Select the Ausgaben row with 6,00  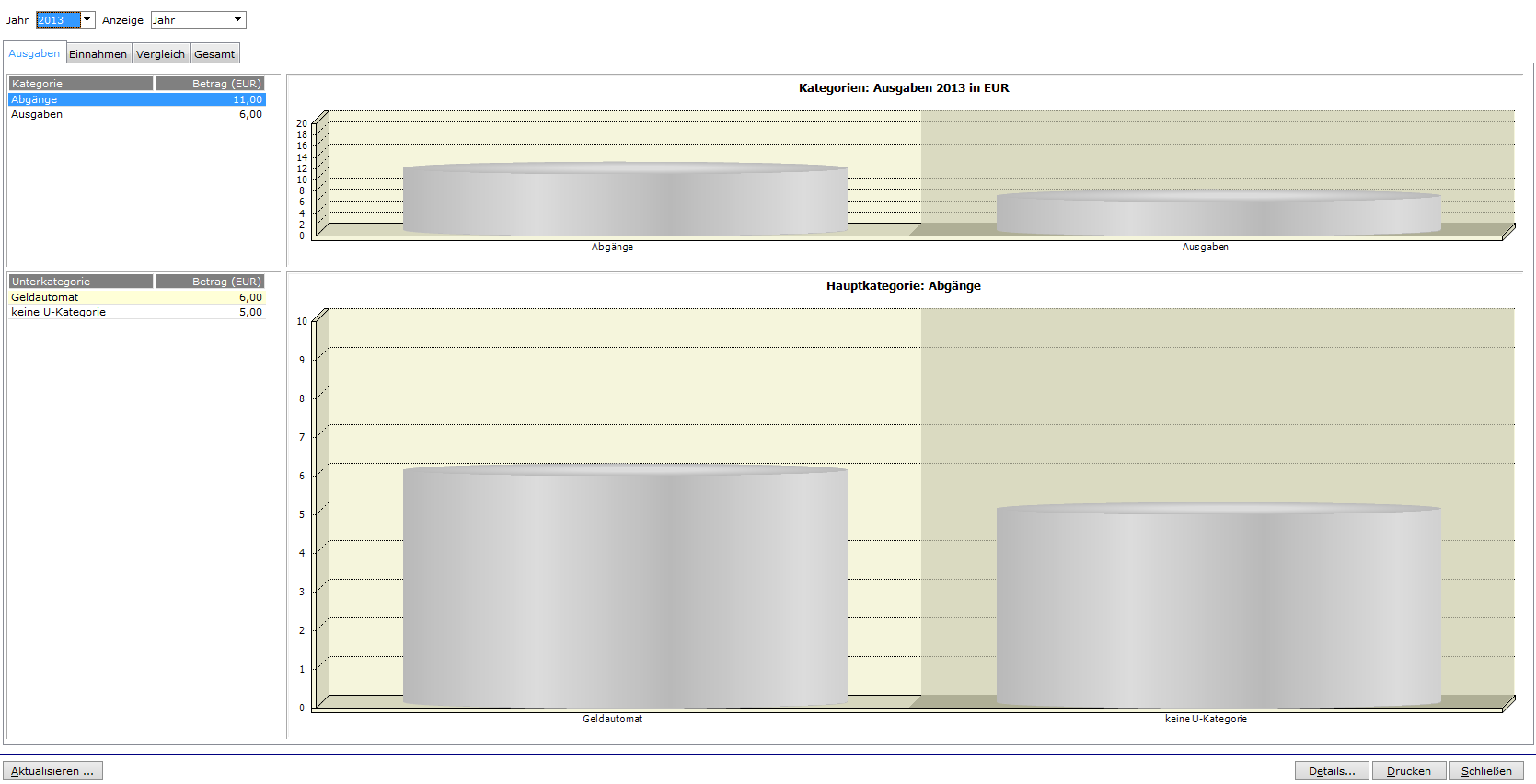137,114
